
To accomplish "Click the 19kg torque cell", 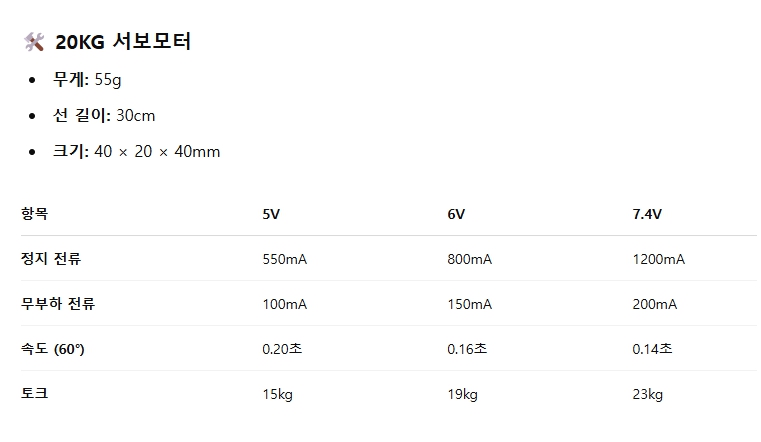I will point(463,394).
